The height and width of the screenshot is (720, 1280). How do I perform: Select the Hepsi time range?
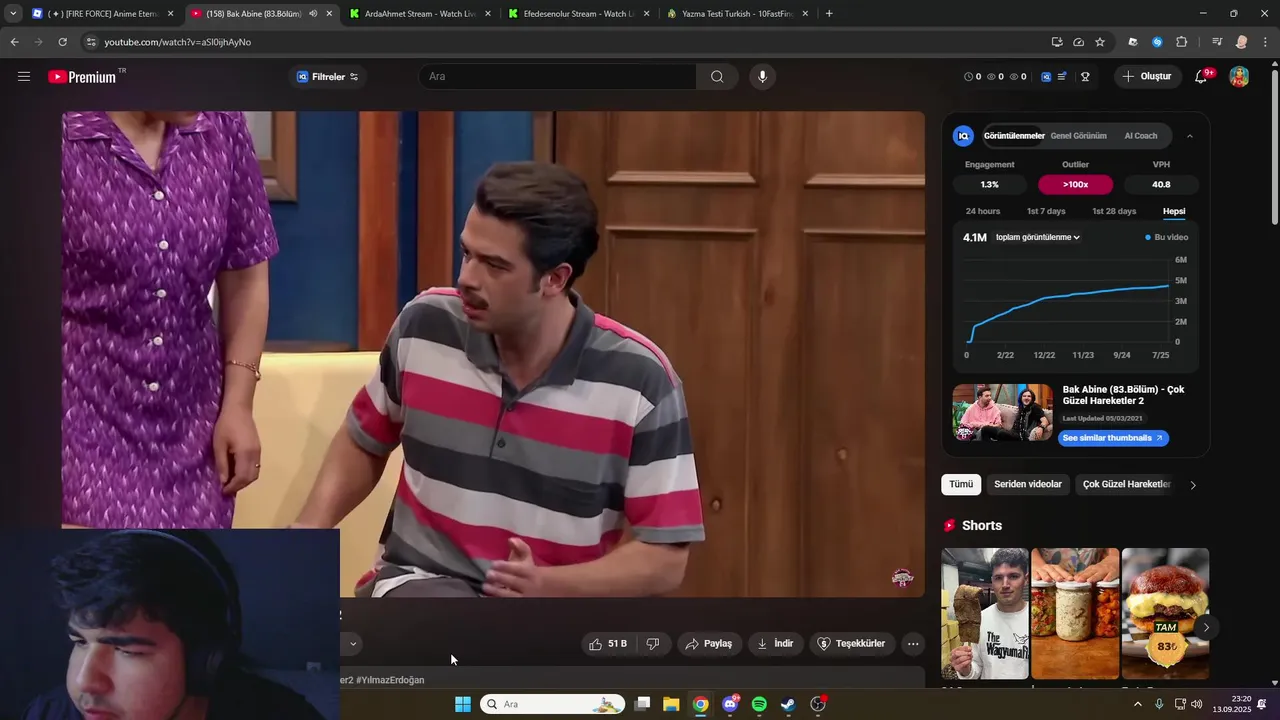click(x=1174, y=211)
